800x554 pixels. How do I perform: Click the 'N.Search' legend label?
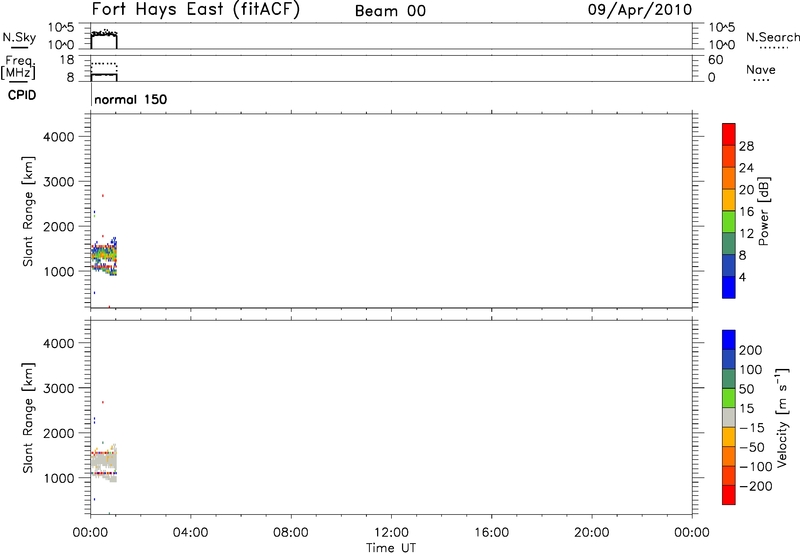[773, 37]
